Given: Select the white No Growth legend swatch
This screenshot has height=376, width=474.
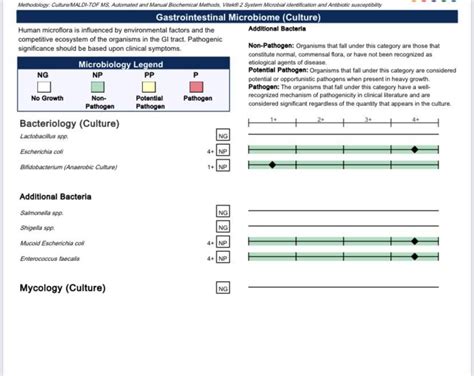Looking at the screenshot, I should tap(44, 87).
